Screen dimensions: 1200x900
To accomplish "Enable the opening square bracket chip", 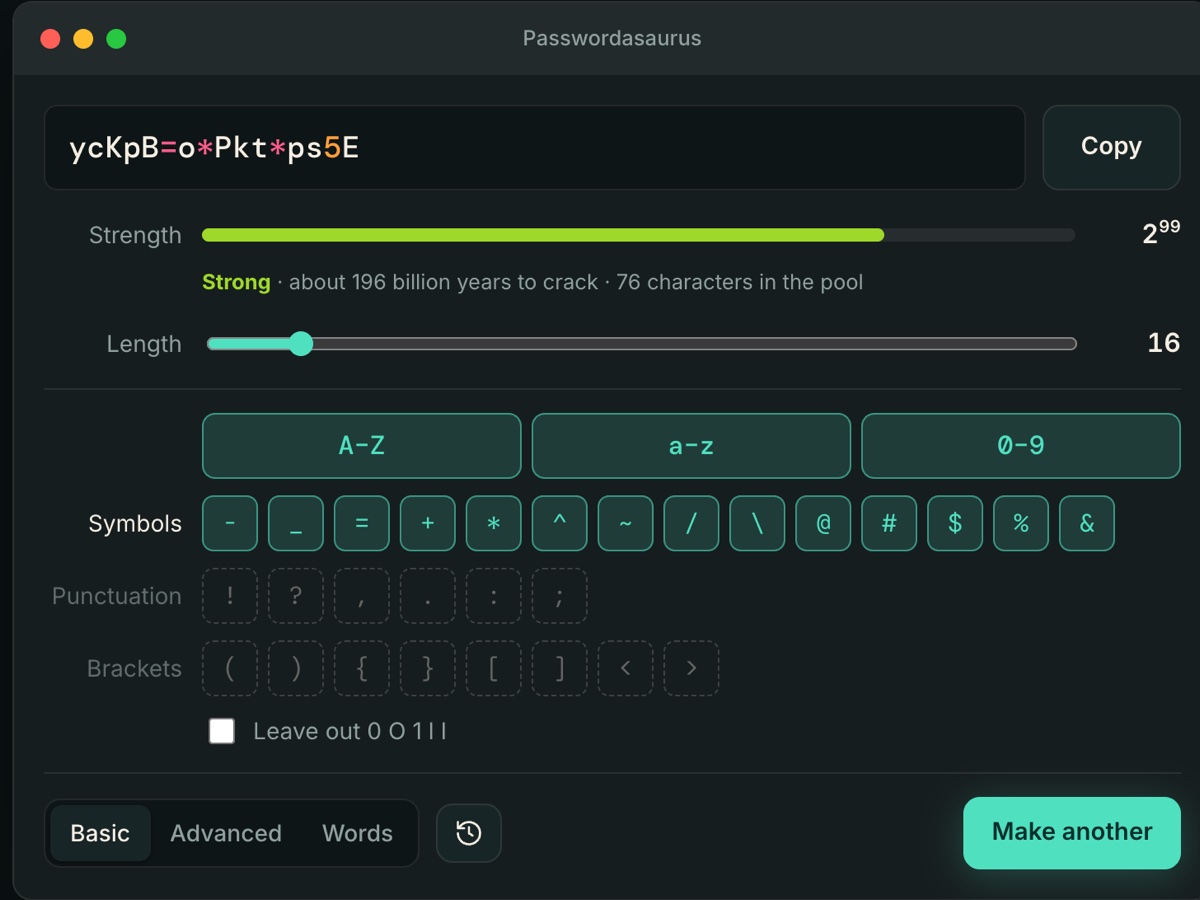I will coord(494,668).
